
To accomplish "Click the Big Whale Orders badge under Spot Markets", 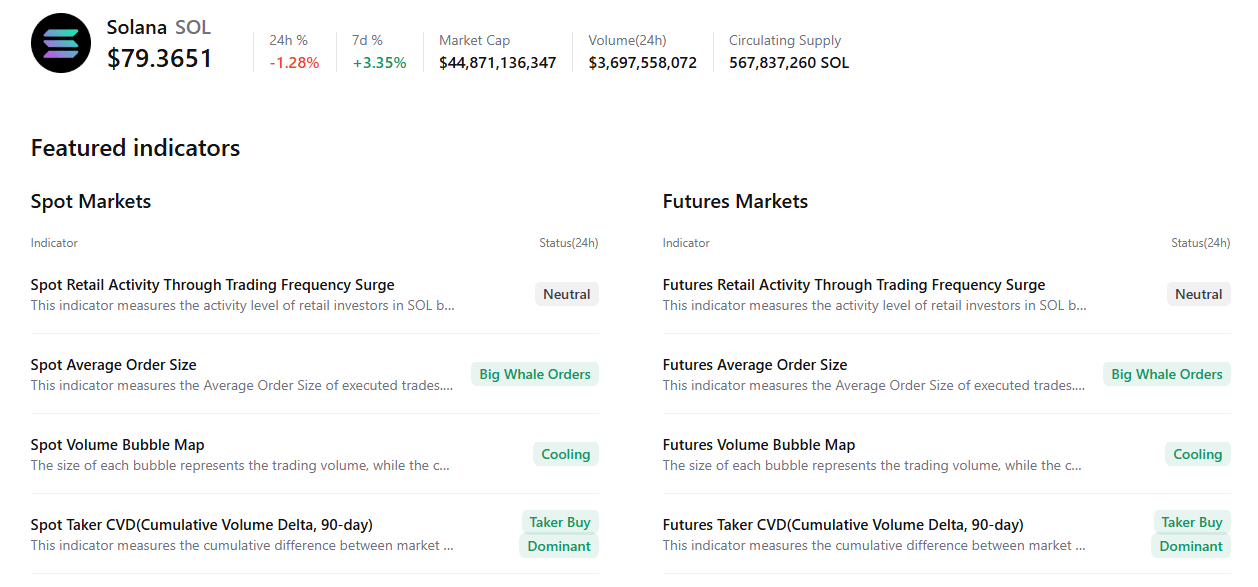I will pyautogui.click(x=534, y=374).
